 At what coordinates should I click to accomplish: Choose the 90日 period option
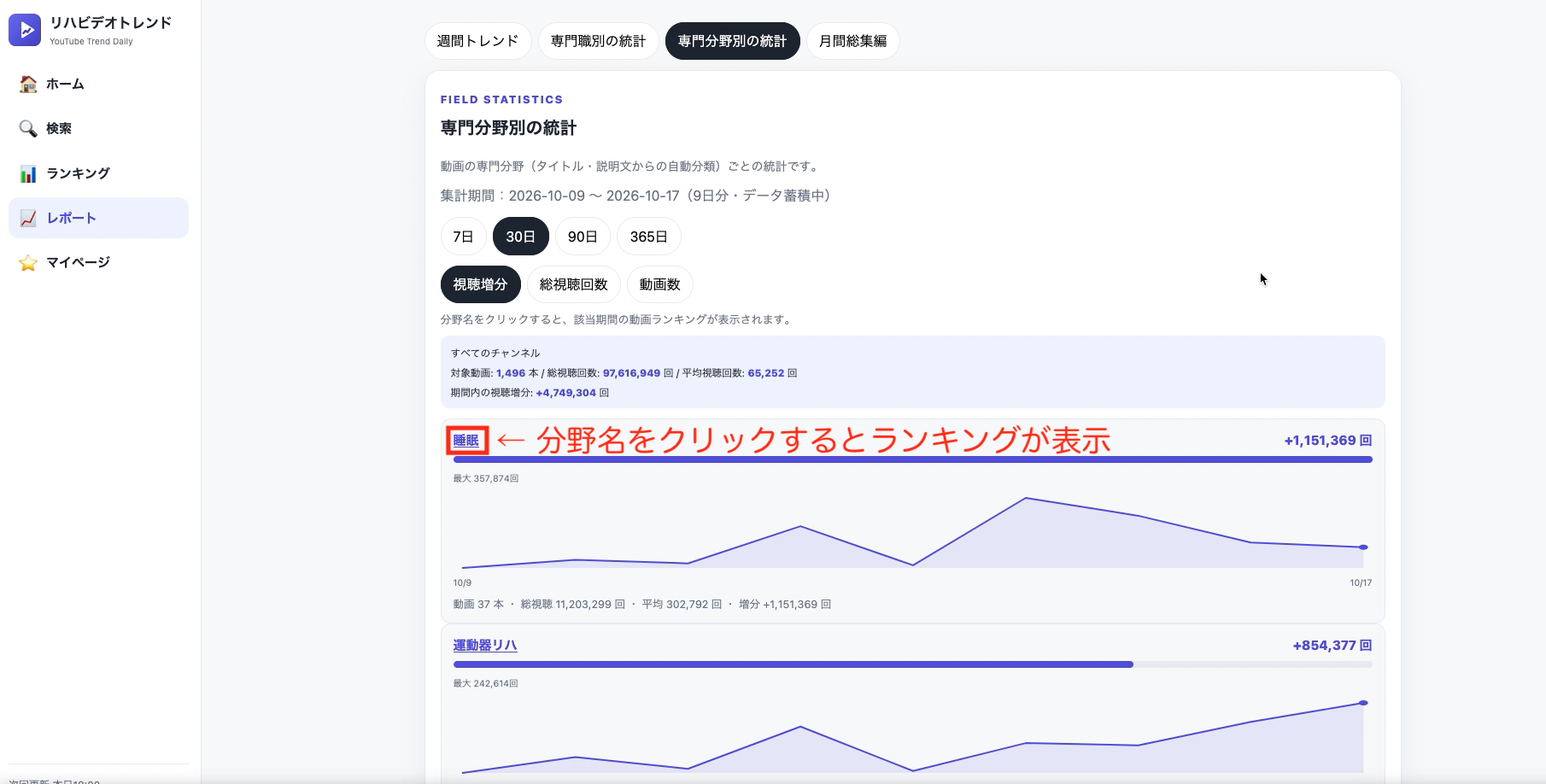pyautogui.click(x=583, y=237)
